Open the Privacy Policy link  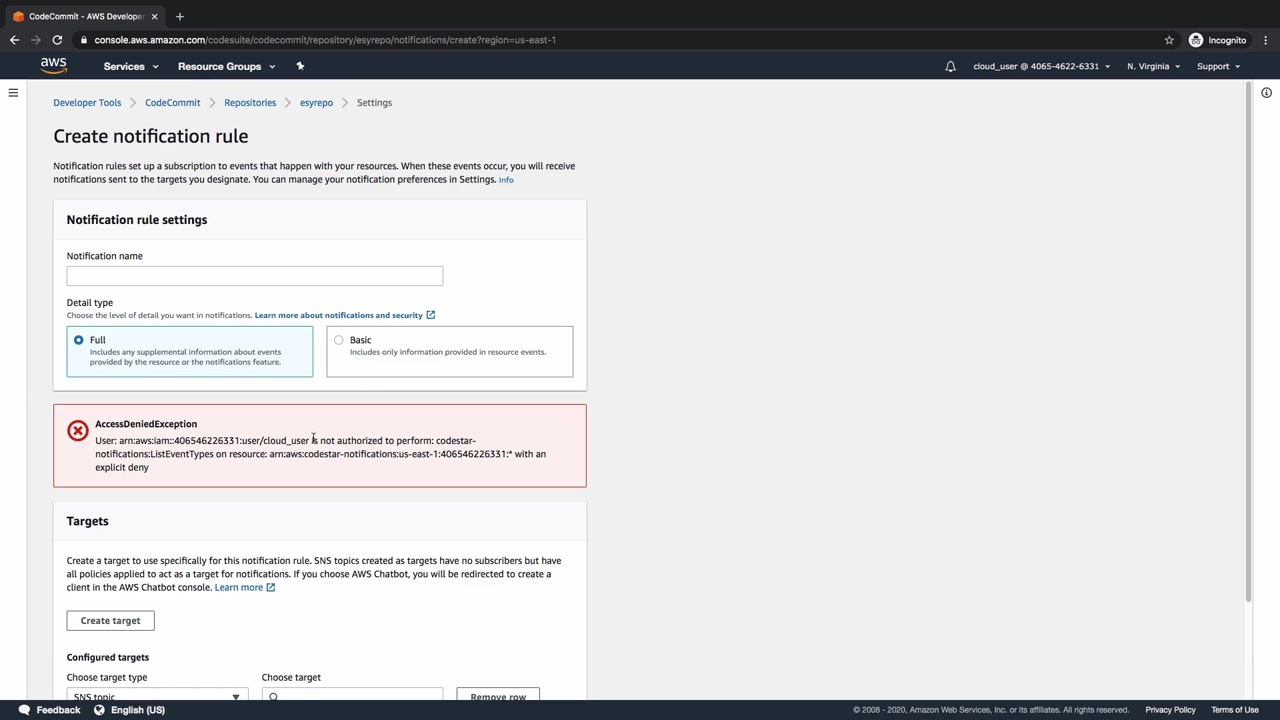tap(1170, 710)
